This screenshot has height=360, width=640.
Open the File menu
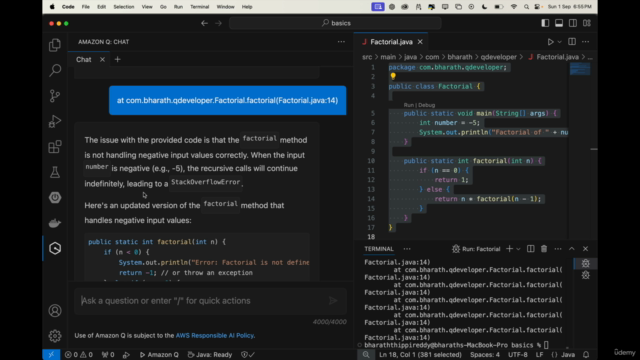(85, 7)
